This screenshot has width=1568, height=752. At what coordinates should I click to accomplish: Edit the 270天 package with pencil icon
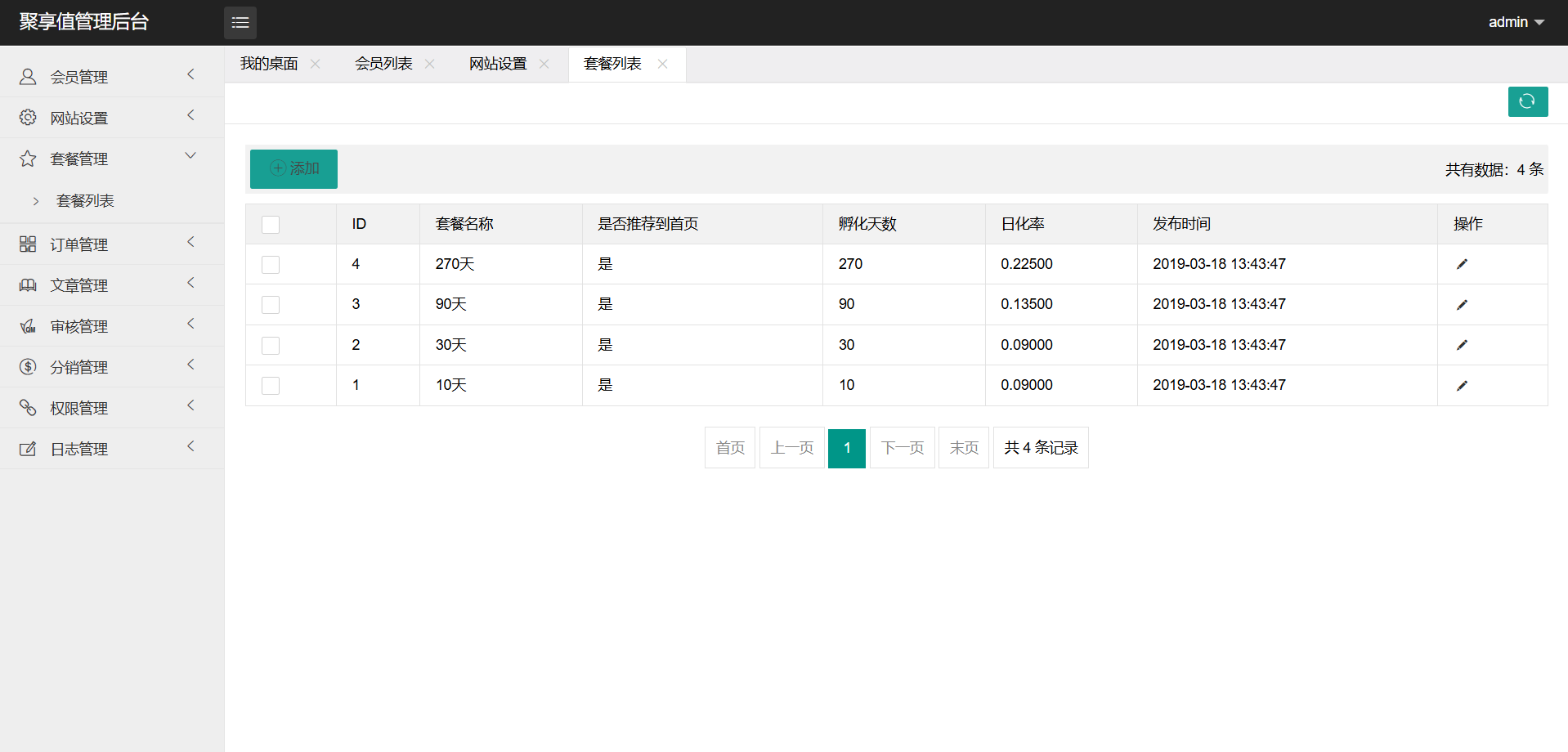(1462, 264)
